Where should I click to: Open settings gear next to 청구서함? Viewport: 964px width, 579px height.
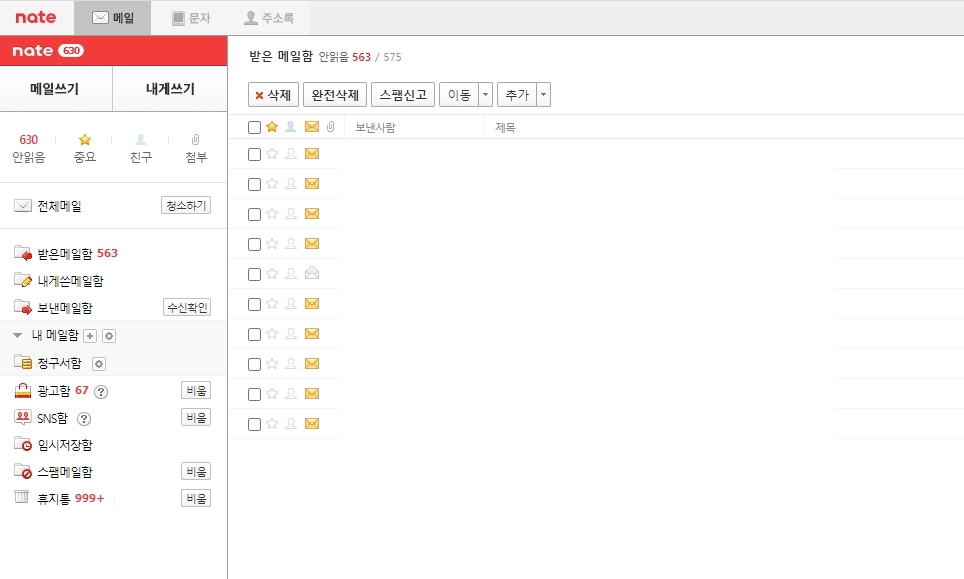[x=97, y=364]
